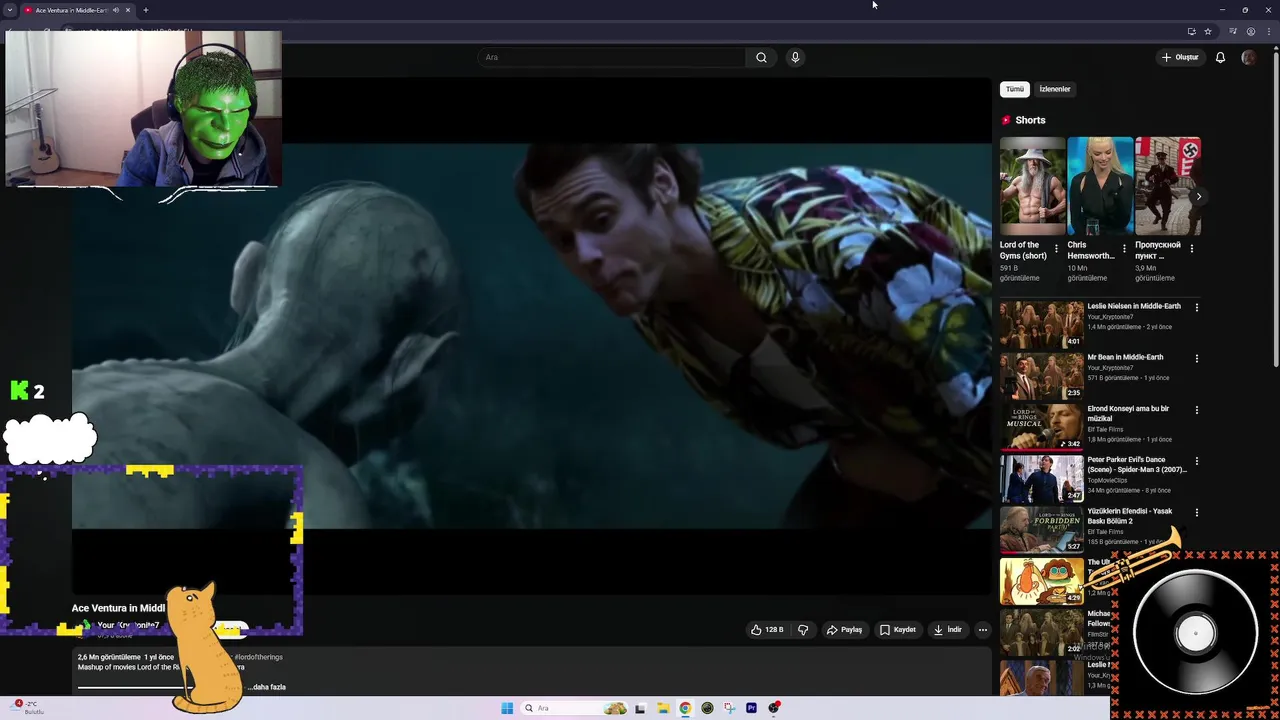Open Elrond Konseyi ama bu bir müzikal title
Viewport: 1280px width, 720px height.
(1128, 413)
